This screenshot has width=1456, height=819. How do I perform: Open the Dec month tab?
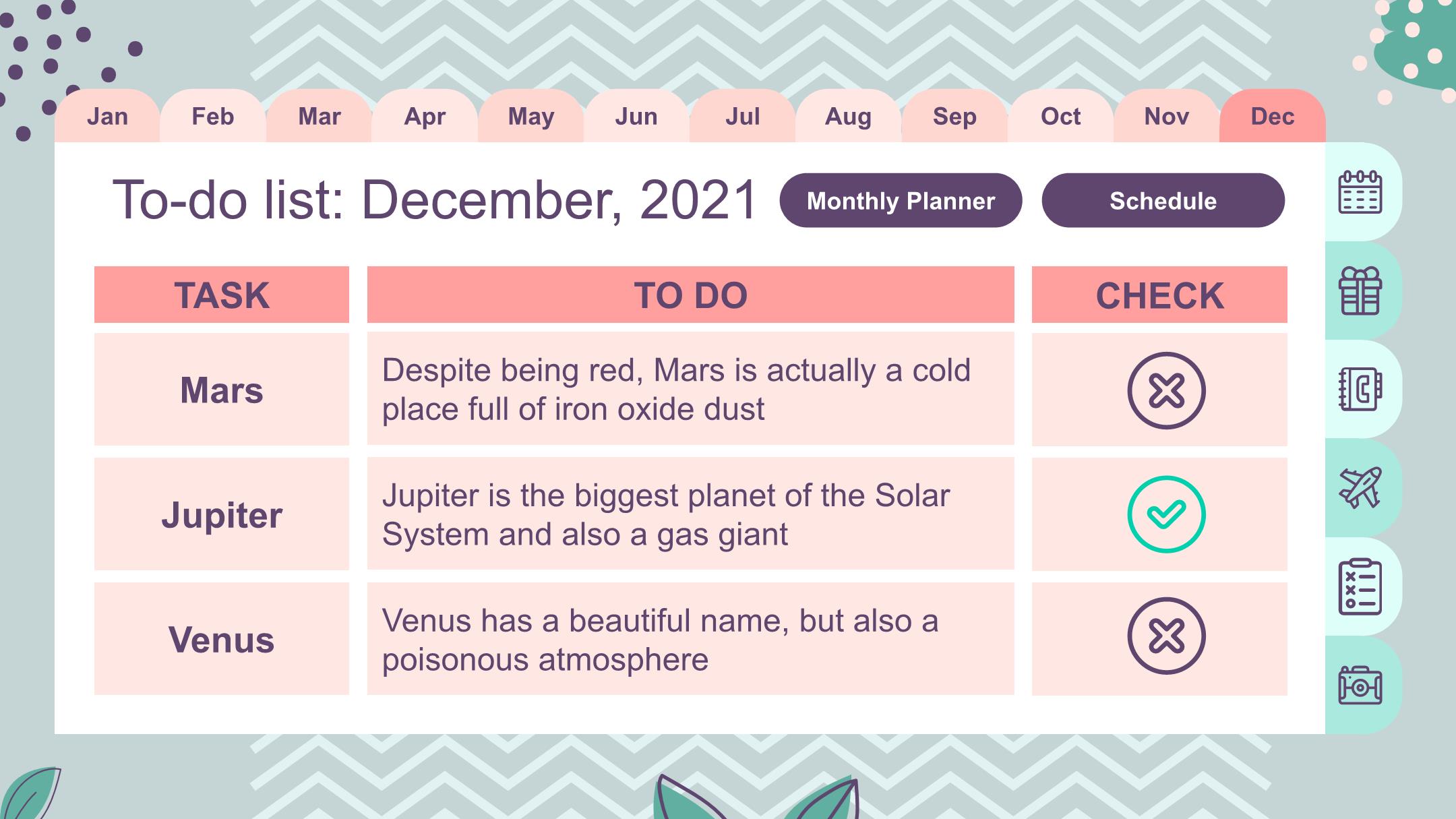coord(1273,116)
